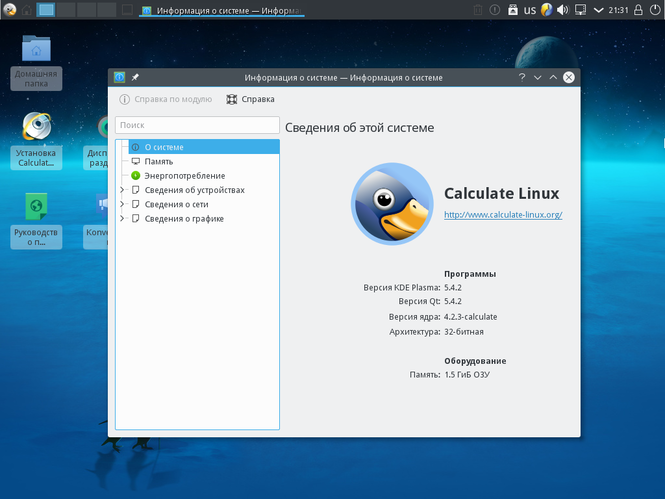Expand hidden system tray icons arrow
The image size is (665, 499).
[598, 10]
